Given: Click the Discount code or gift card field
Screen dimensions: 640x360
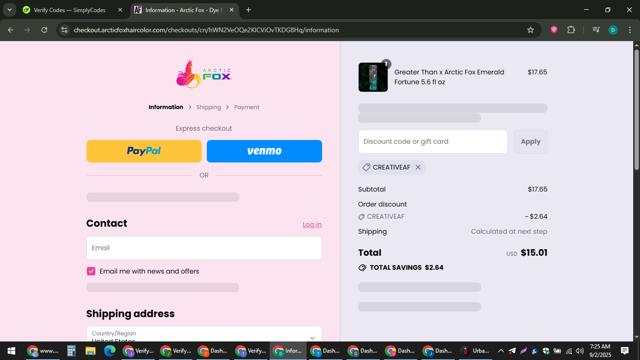Looking at the screenshot, I should (433, 142).
